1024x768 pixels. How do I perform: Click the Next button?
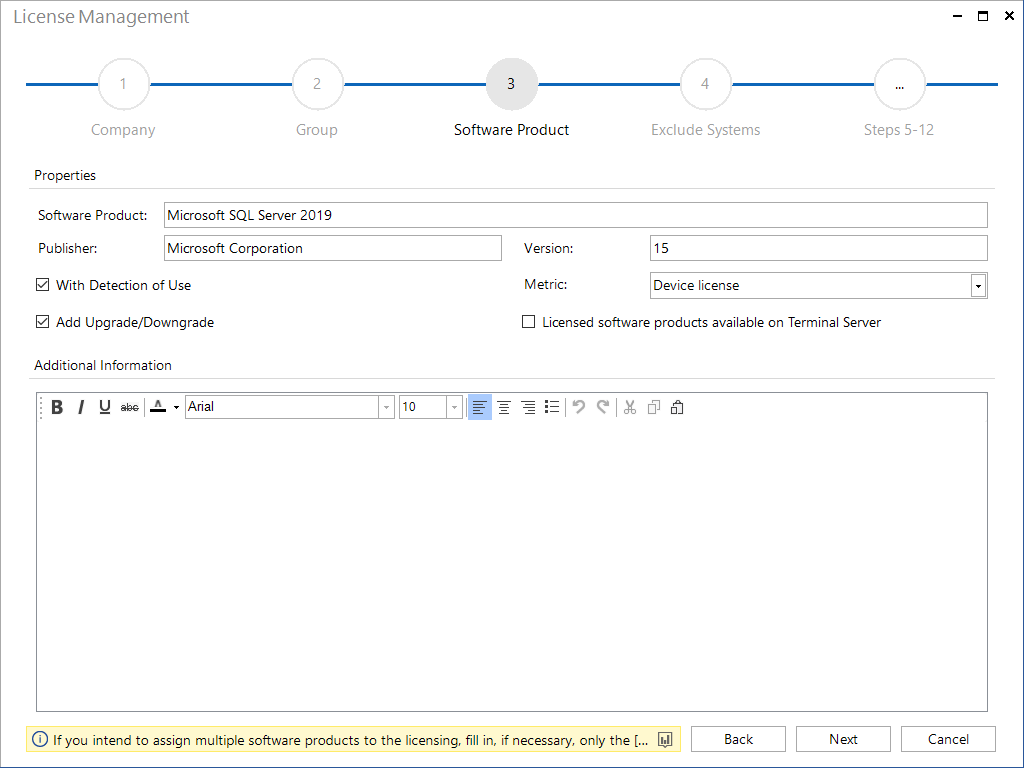click(843, 739)
